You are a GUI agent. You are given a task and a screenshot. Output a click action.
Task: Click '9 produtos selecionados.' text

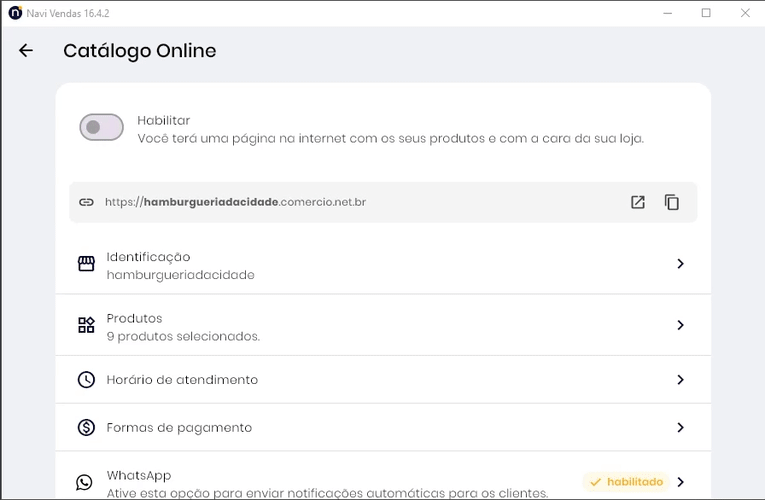[183, 337]
